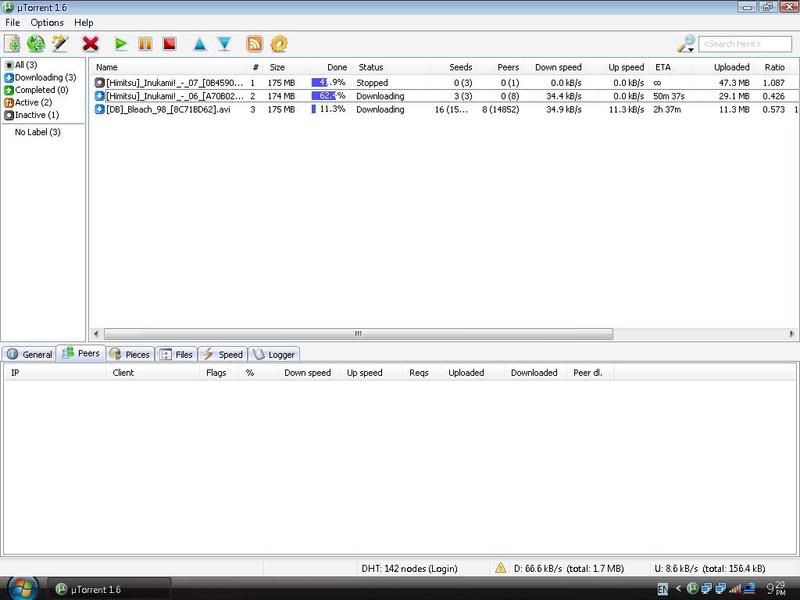Switch to the Files tab
800x600 pixels.
click(x=176, y=354)
